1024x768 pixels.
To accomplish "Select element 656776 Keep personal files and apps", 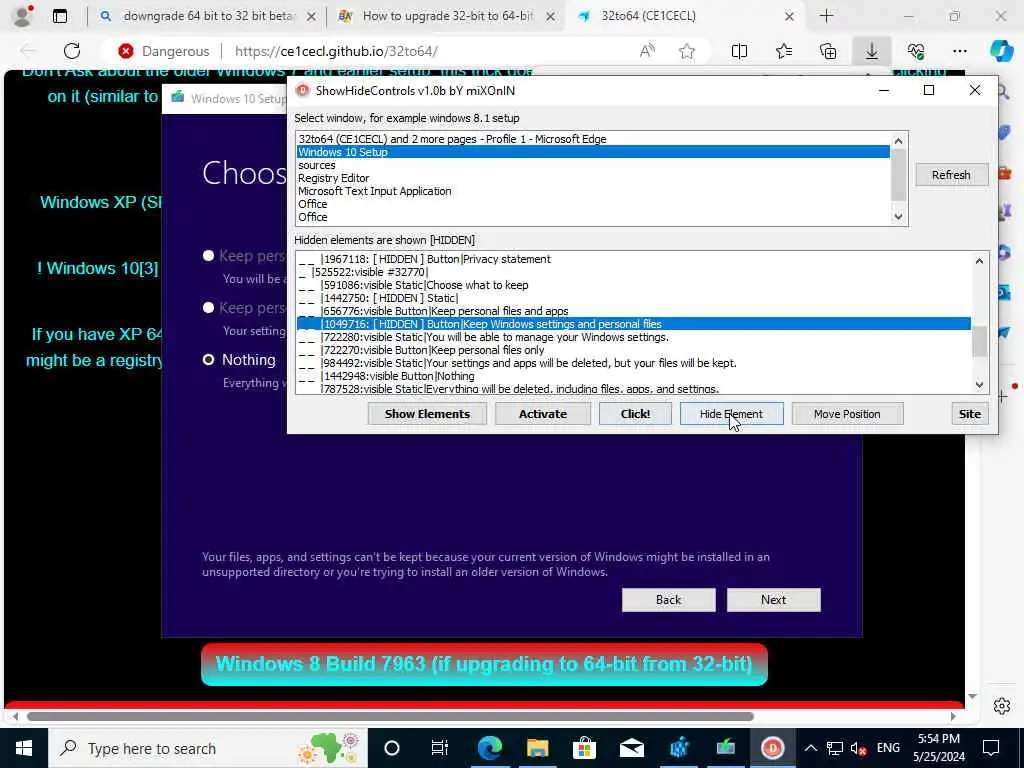I will pyautogui.click(x=633, y=311).
